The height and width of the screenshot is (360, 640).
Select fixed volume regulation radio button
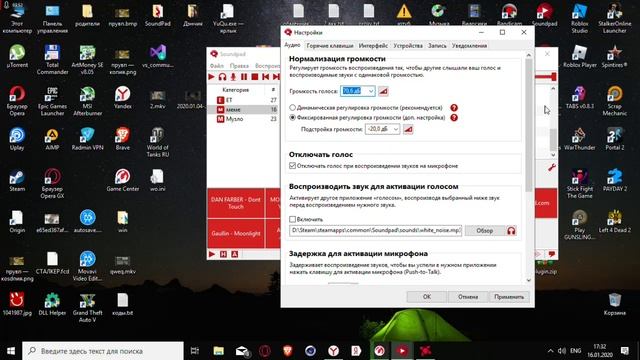point(292,118)
